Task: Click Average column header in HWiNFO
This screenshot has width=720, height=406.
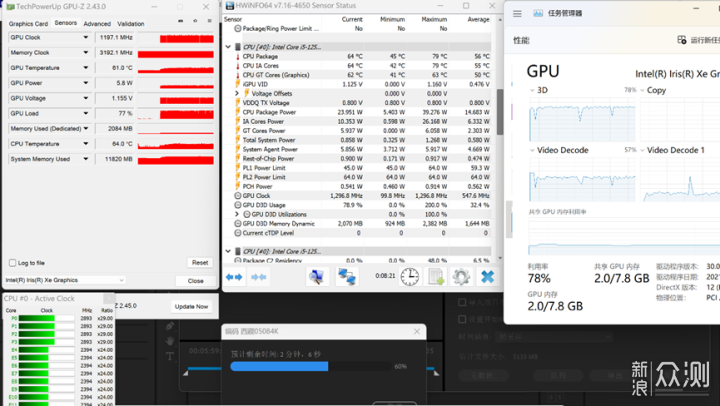Action: point(478,19)
